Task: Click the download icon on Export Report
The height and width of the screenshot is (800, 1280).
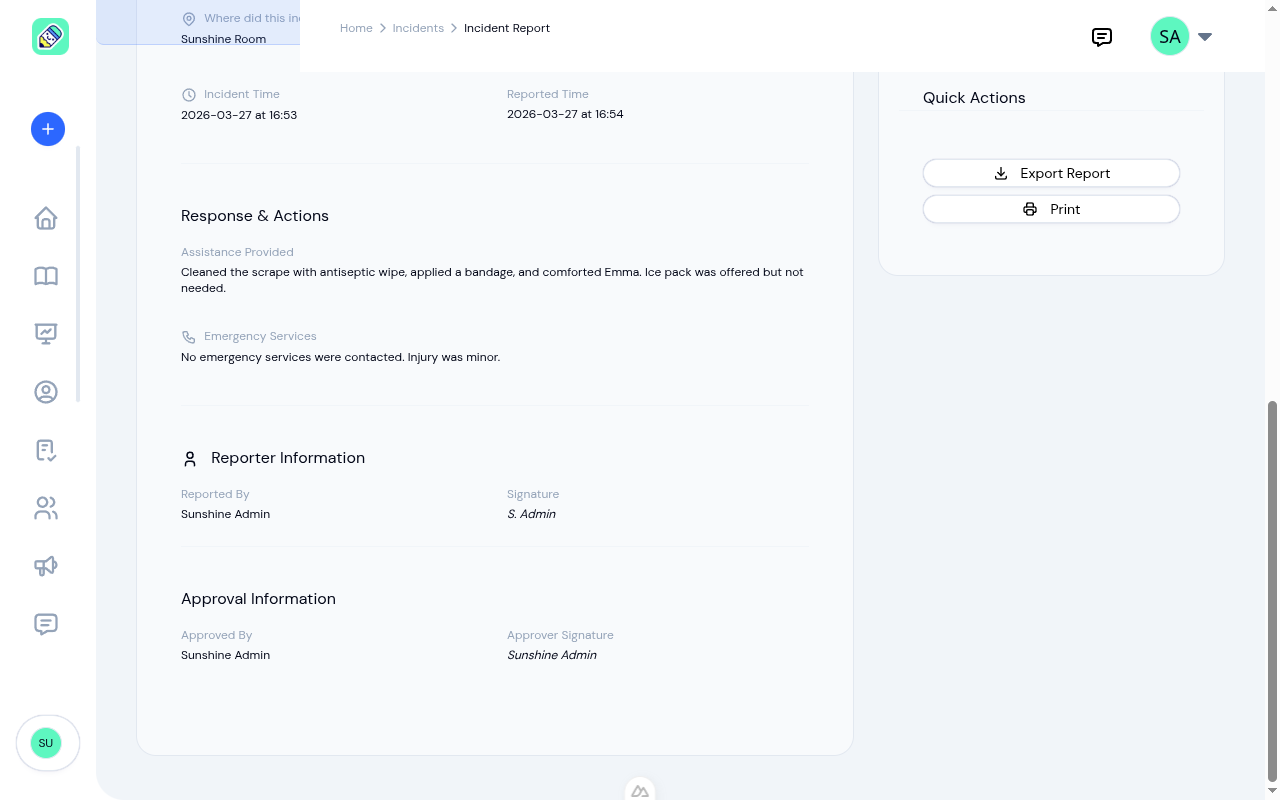Action: tap(1001, 173)
